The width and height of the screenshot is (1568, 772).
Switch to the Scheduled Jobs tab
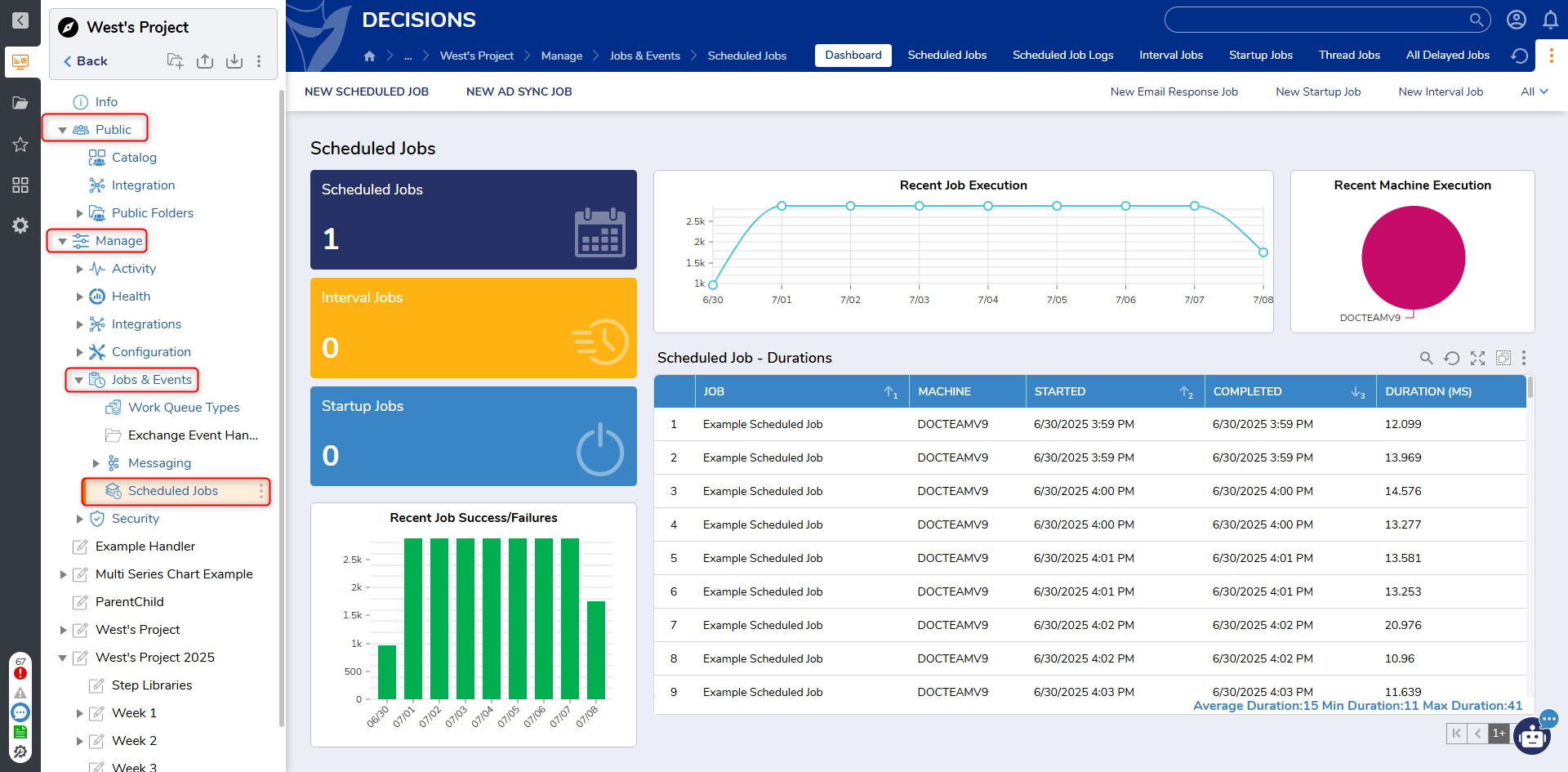947,55
